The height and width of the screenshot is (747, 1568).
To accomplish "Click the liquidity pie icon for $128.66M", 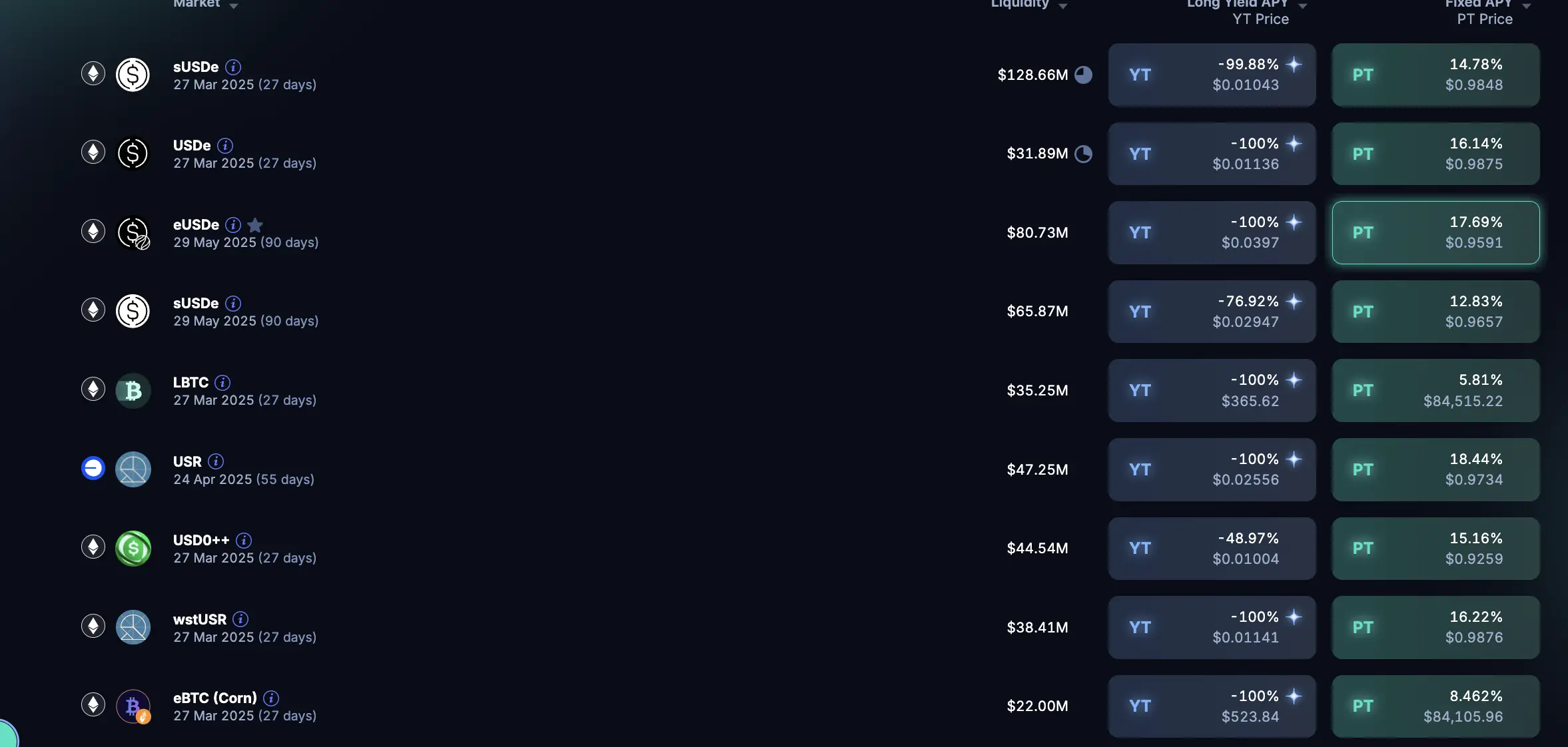I will coord(1084,75).
